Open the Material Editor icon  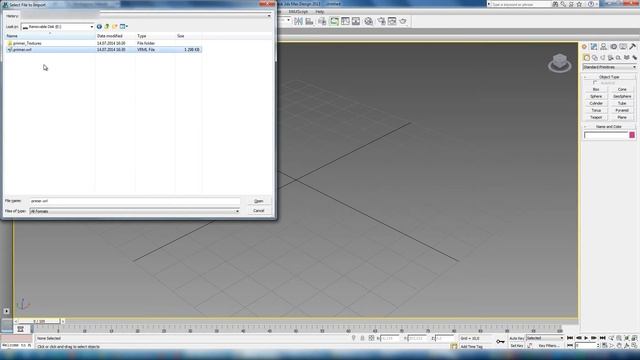pos(369,21)
